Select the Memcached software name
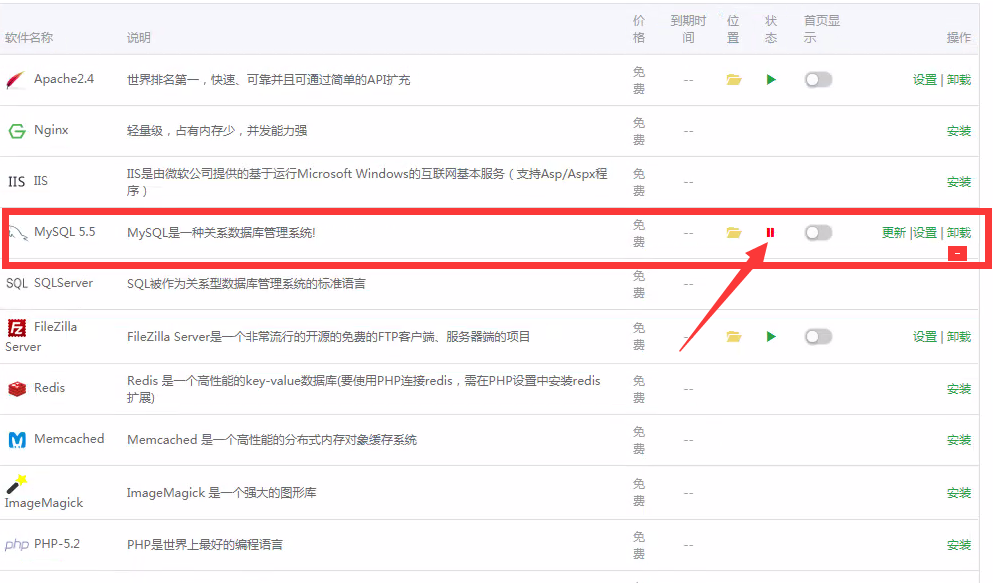 tap(69, 439)
